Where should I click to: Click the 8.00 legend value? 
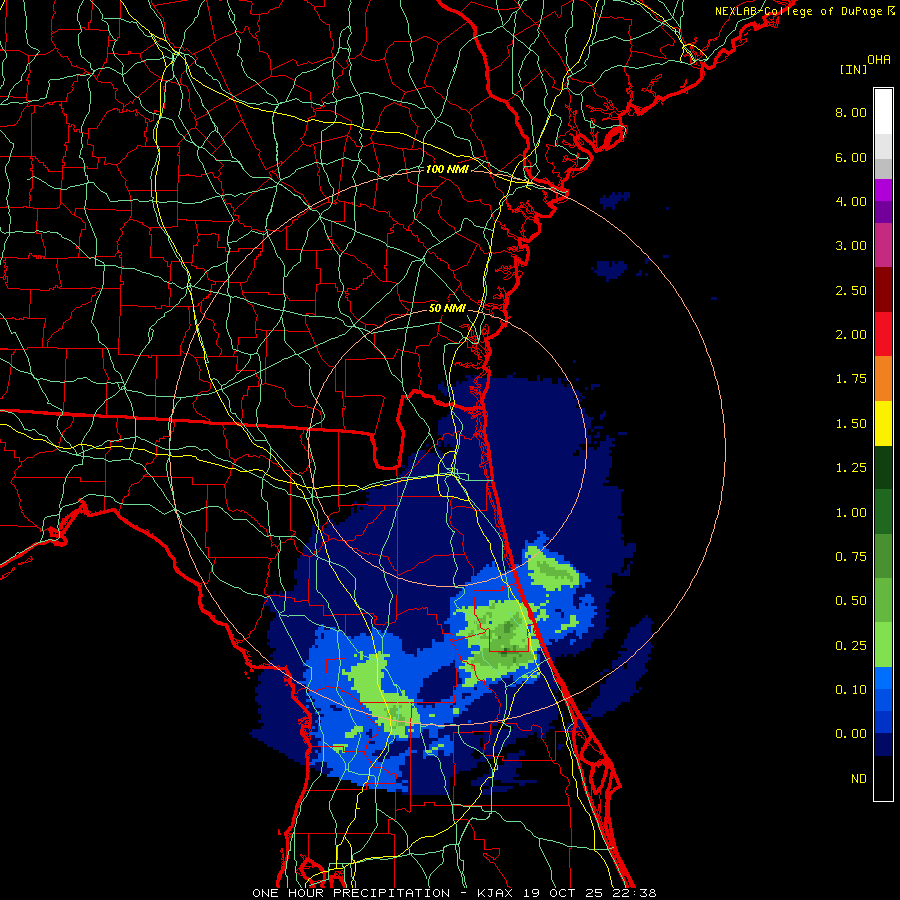click(851, 112)
